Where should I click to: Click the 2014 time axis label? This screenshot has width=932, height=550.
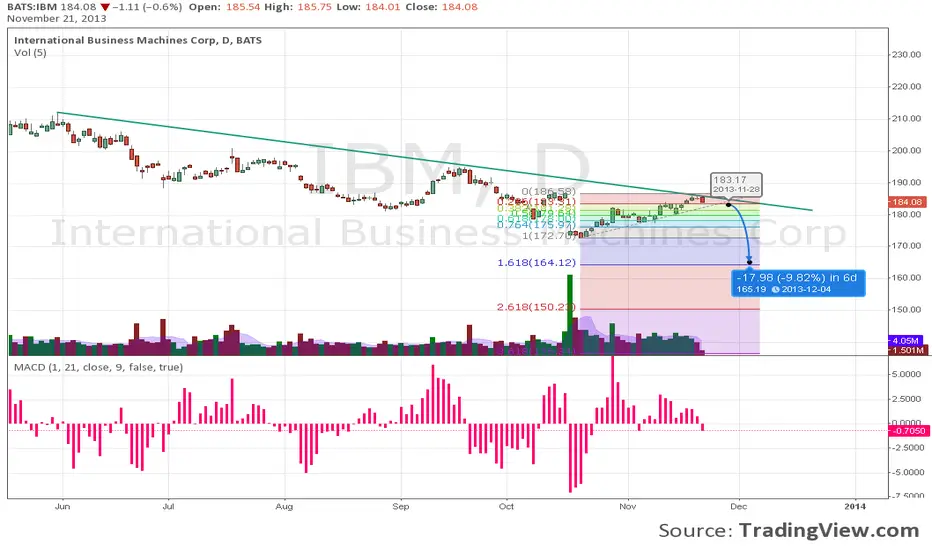pyautogui.click(x=855, y=507)
